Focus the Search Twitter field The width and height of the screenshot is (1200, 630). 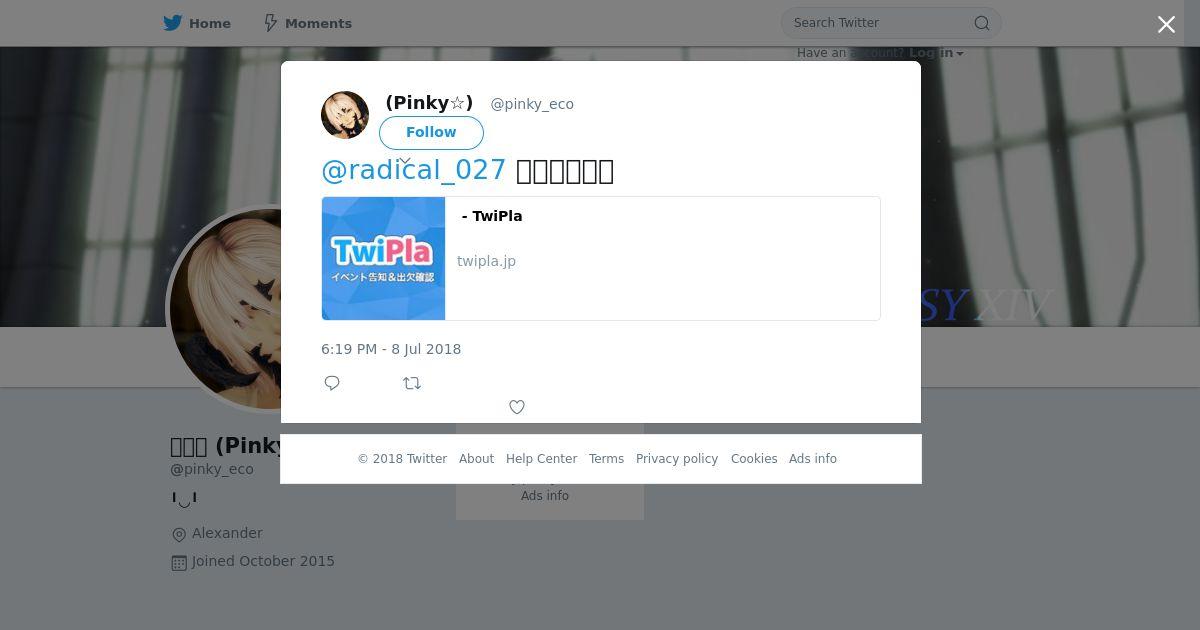pos(880,23)
